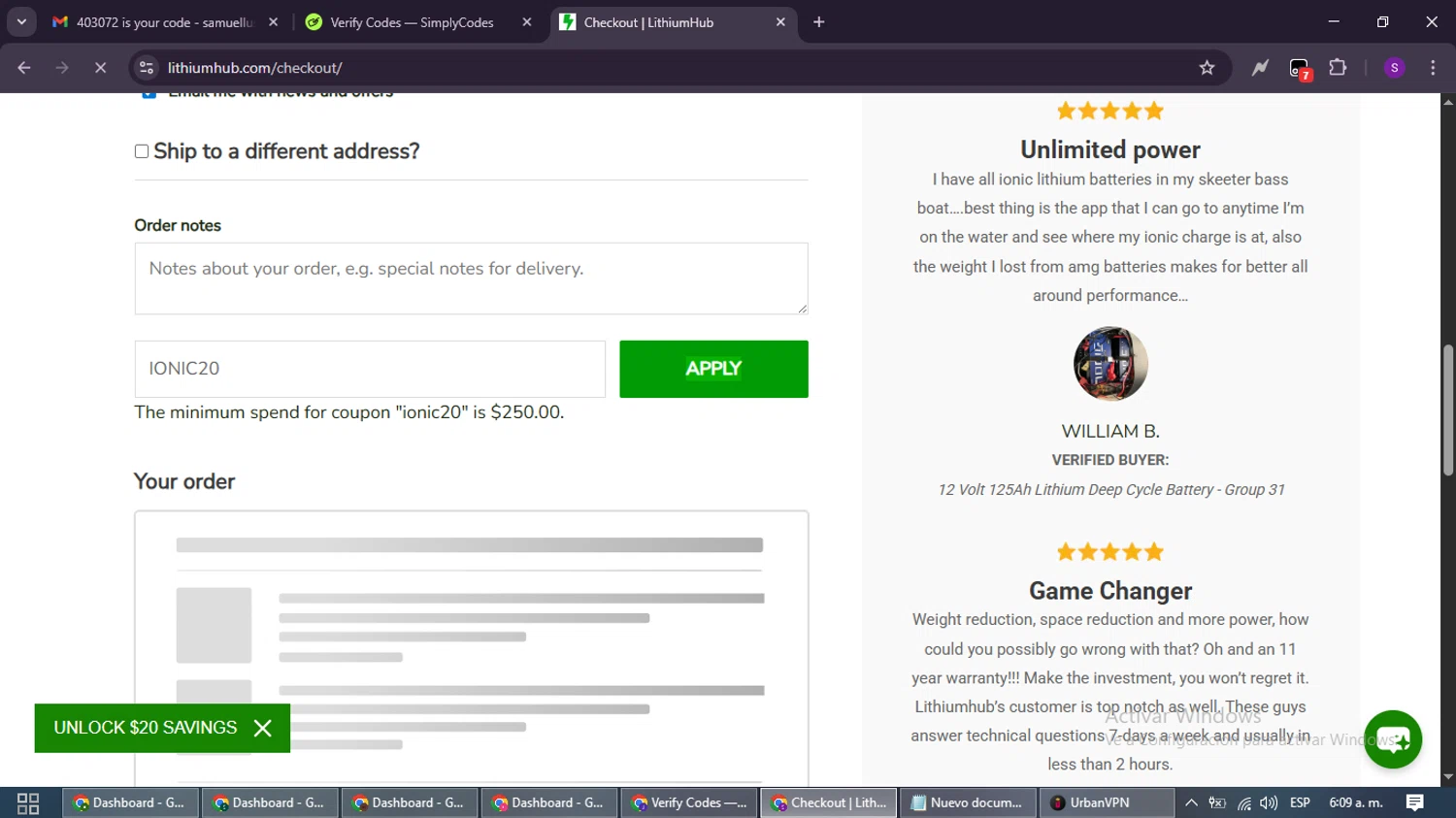Image resolution: width=1456 pixels, height=818 pixels.
Task: Dismiss the Unlock $20 Savings banner with its X
Action: click(x=262, y=728)
